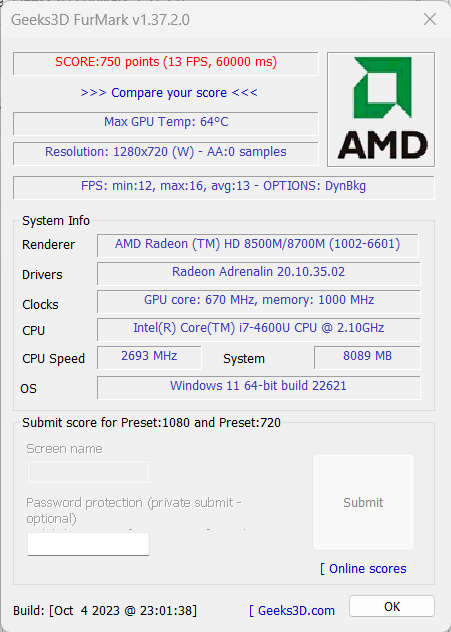451x632 pixels.
Task: Select the Intel Core i7-4600U CPU field
Action: click(258, 329)
